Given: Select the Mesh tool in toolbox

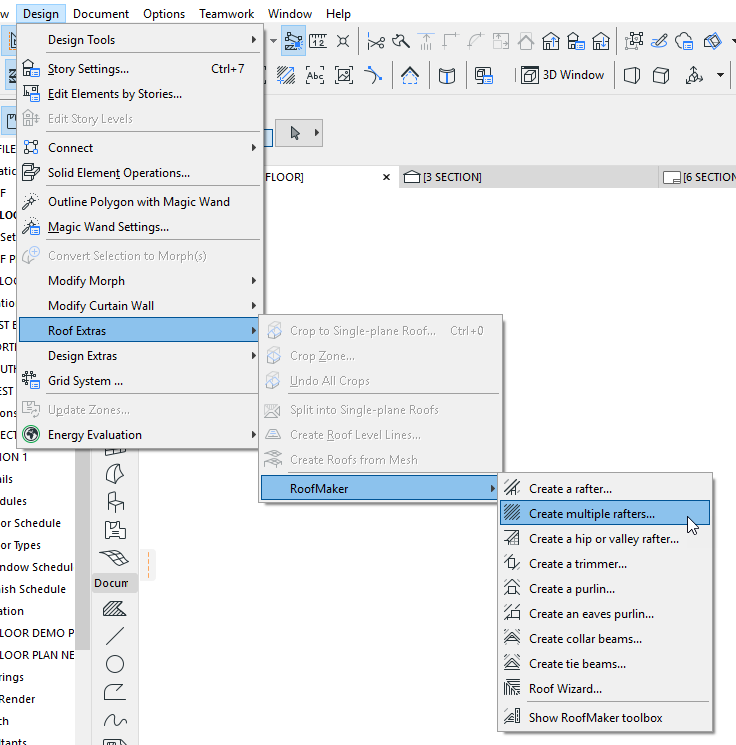Looking at the screenshot, I should click(115, 557).
